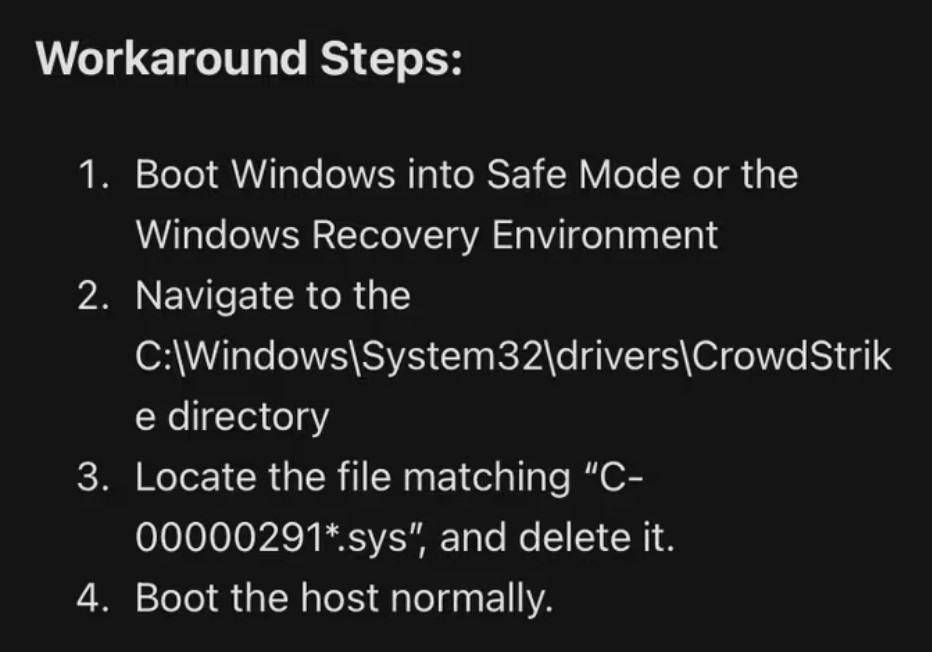Select the step number 2 marker

point(93,295)
